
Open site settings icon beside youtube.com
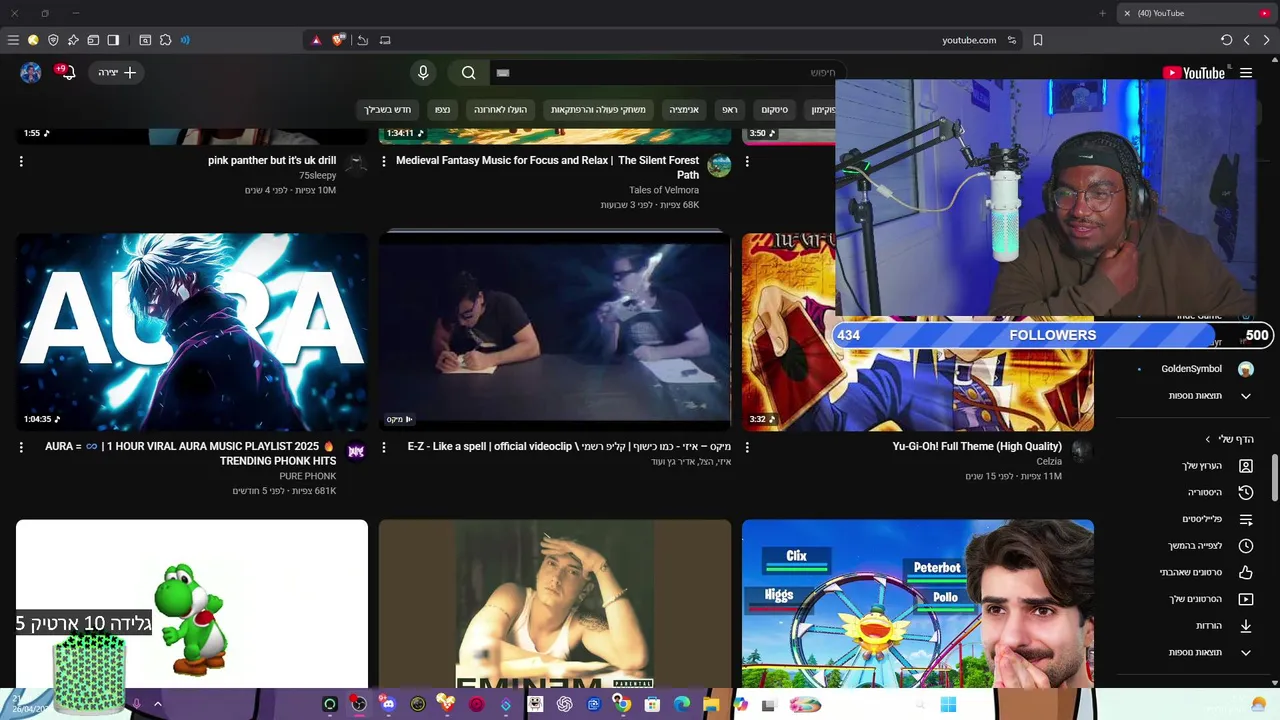1012,40
